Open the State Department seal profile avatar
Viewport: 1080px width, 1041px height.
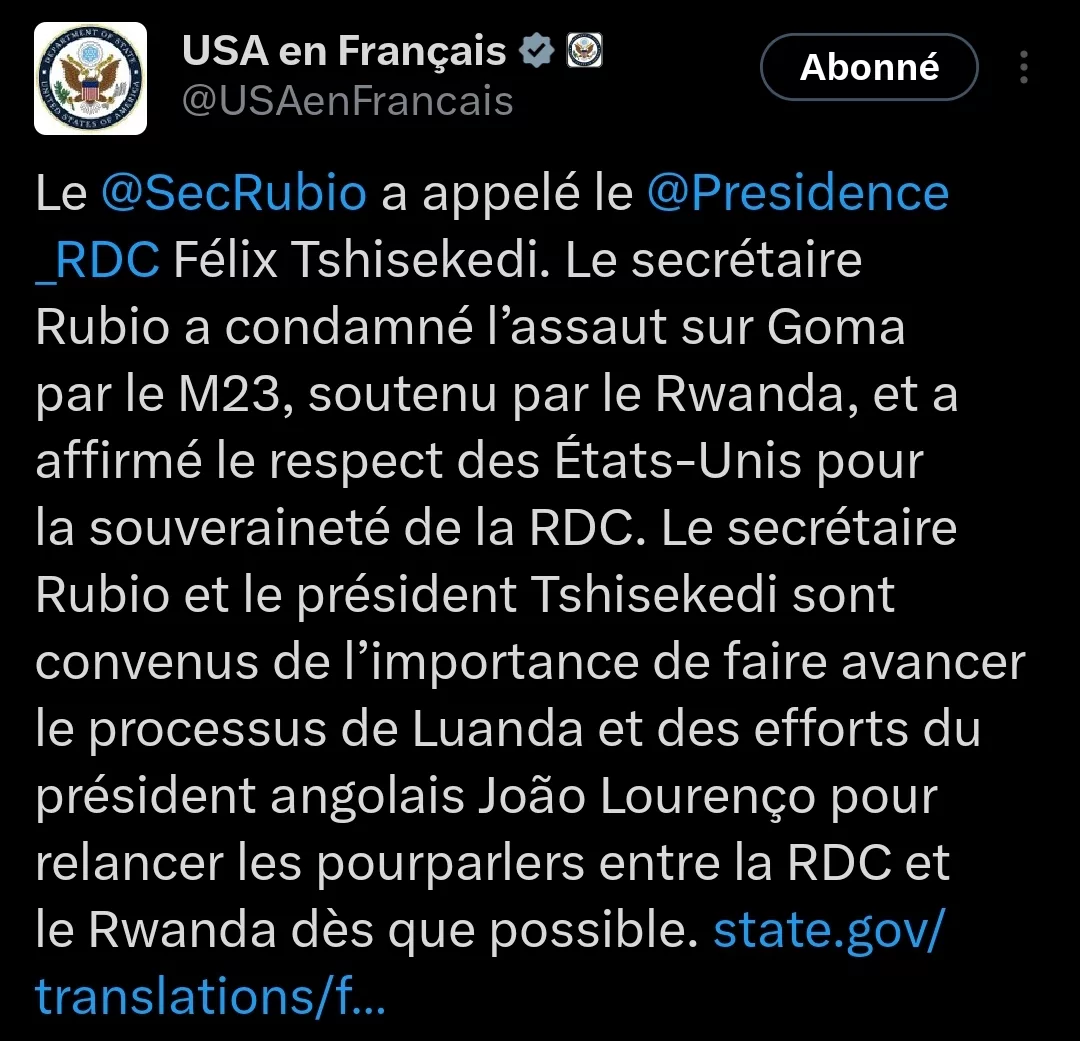click(91, 78)
